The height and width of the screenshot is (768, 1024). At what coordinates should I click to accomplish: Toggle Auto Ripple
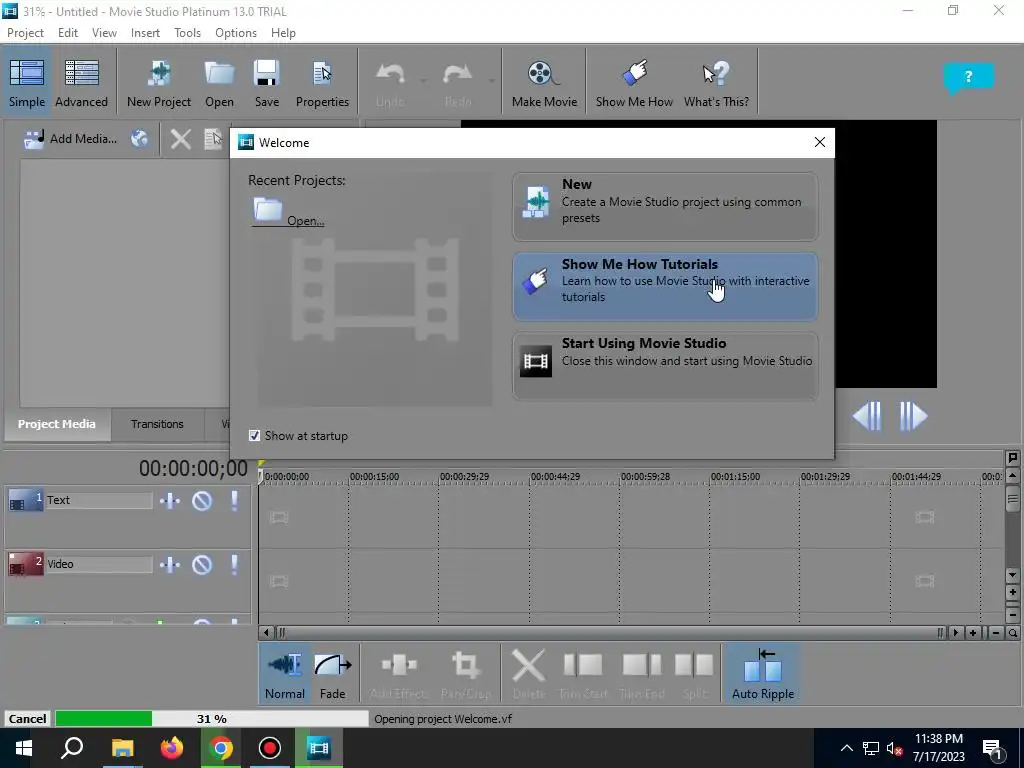tap(763, 674)
